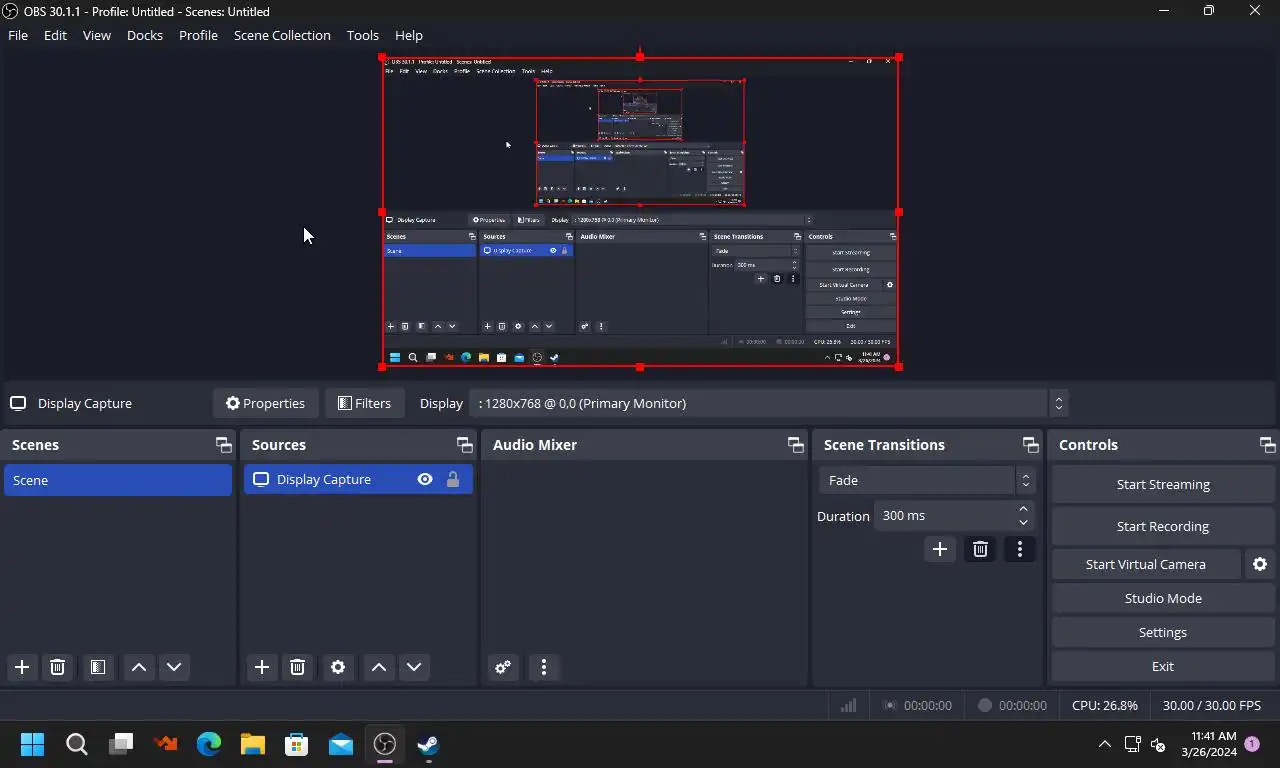Screen dimensions: 1280x768
Task: Open Microsoft Store from taskbar
Action: [296, 744]
